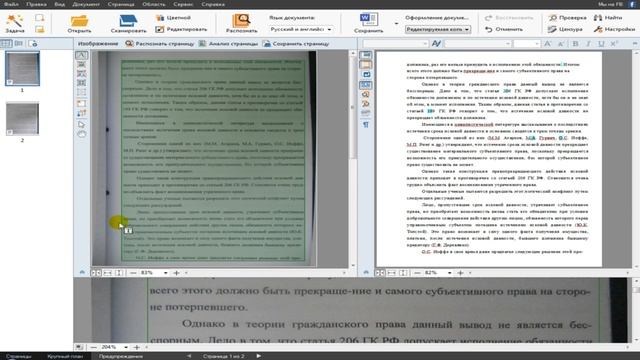
Task: Toggle superscript formatting
Action: 613,44
